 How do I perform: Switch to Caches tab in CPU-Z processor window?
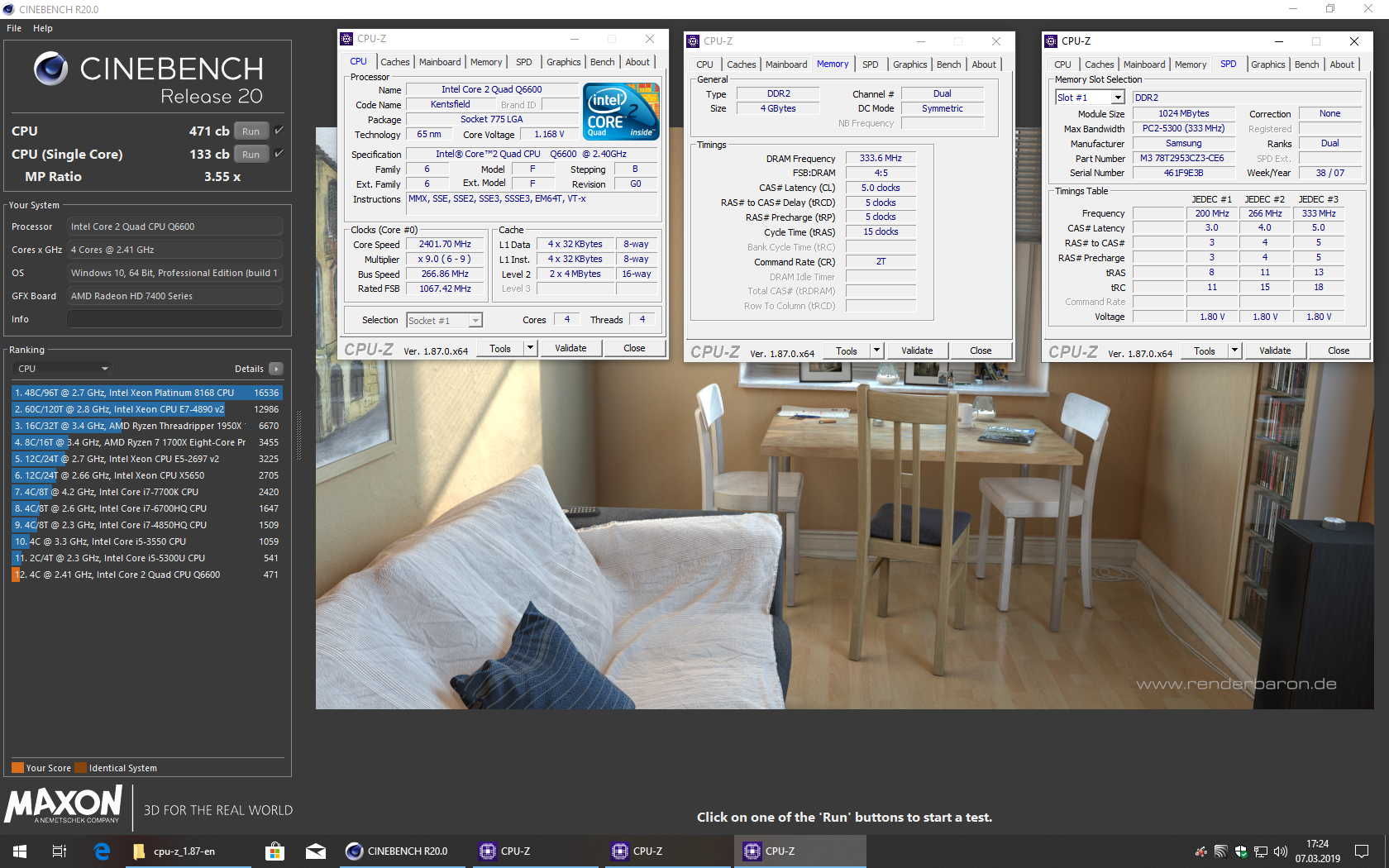tap(395, 62)
